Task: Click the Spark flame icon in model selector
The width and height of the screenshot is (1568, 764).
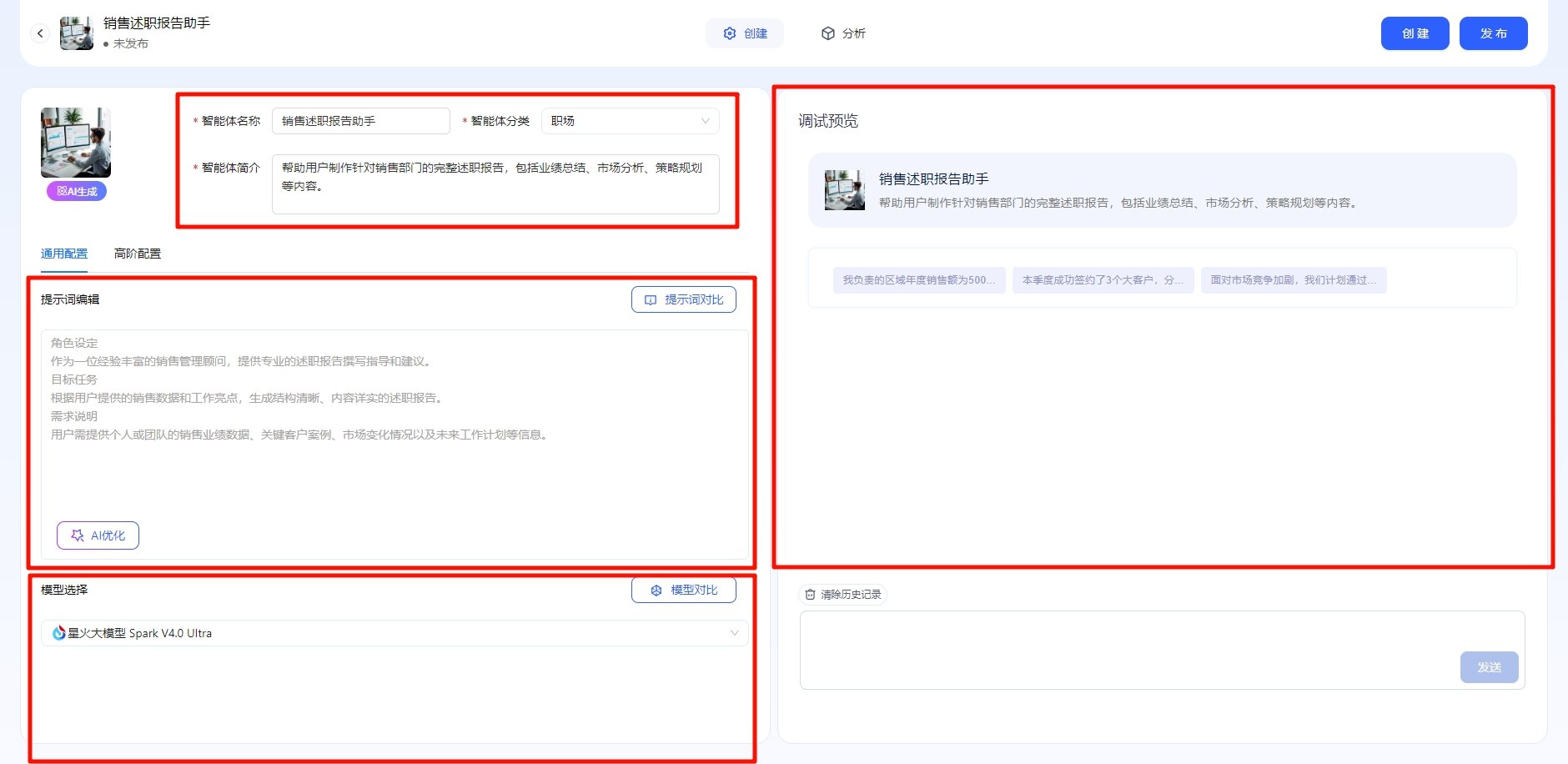Action: [56, 632]
